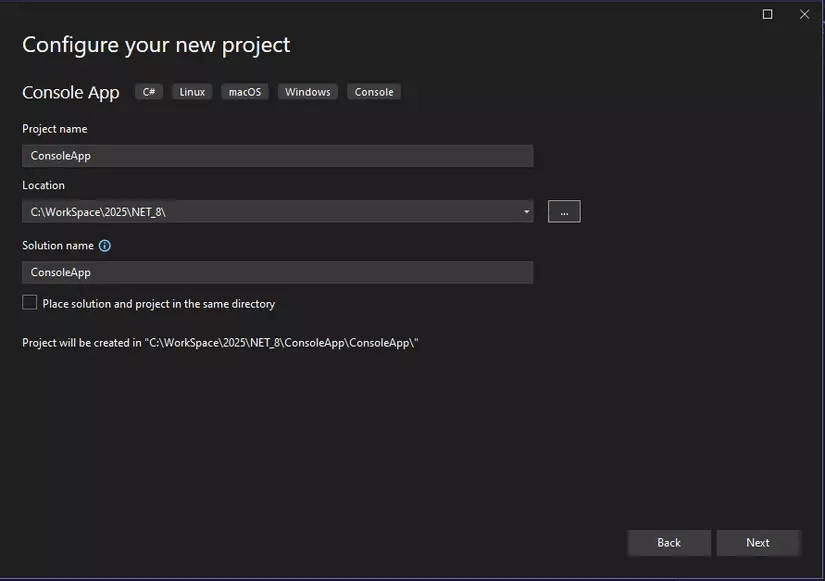This screenshot has height=581, width=825.
Task: Close the Configure your new project dialog
Action: pyautogui.click(x=805, y=14)
